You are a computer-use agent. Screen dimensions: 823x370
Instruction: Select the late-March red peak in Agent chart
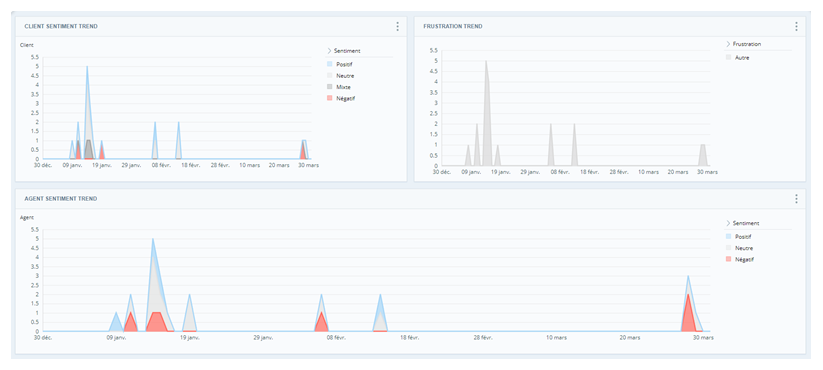(688, 294)
